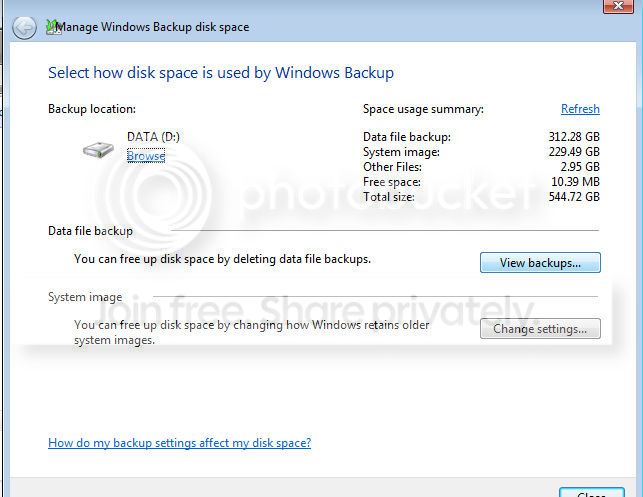This screenshot has width=643, height=497.
Task: Click the 'Other Files:' label
Action: click(x=392, y=167)
